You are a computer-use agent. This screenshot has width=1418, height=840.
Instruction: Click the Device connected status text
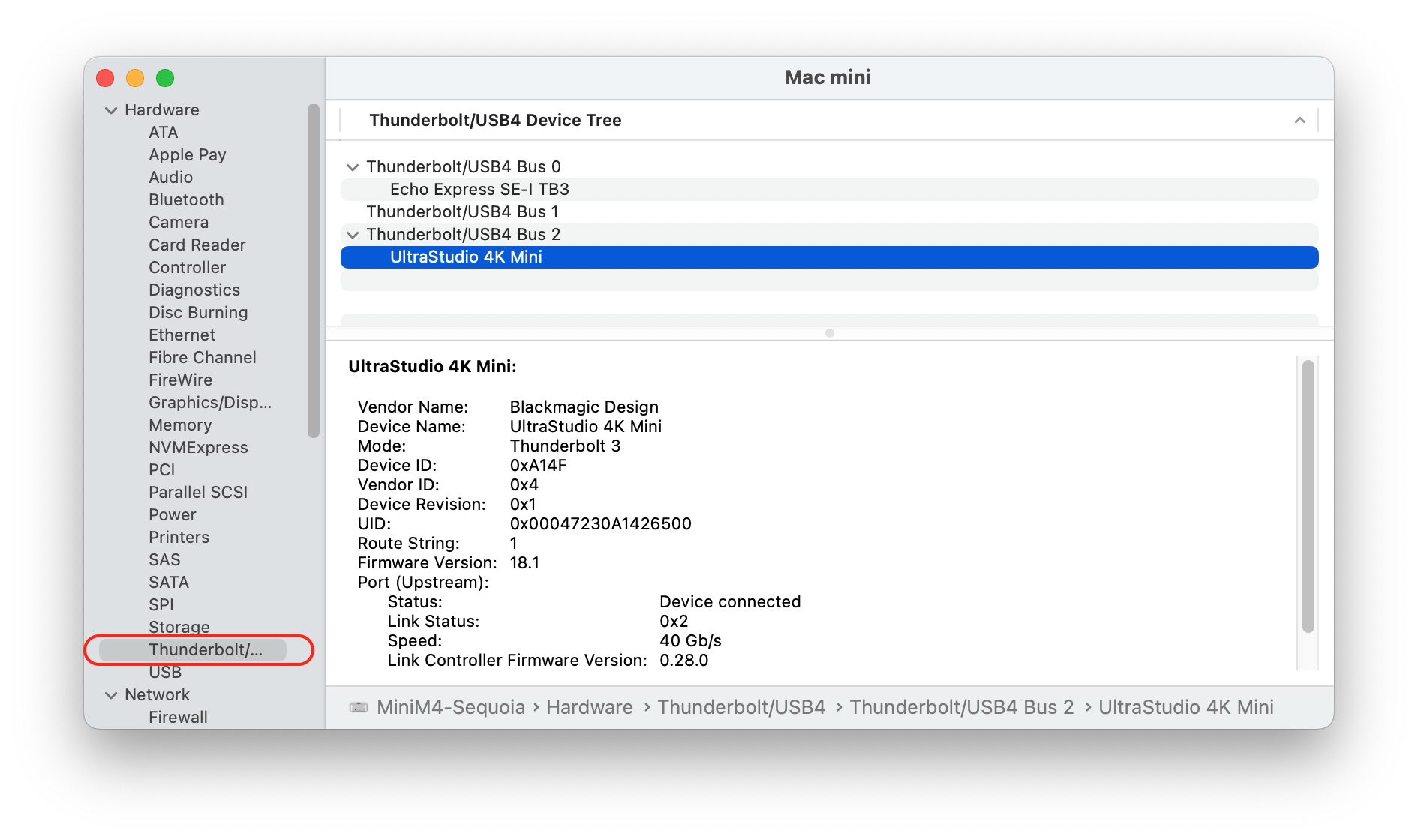coord(730,602)
